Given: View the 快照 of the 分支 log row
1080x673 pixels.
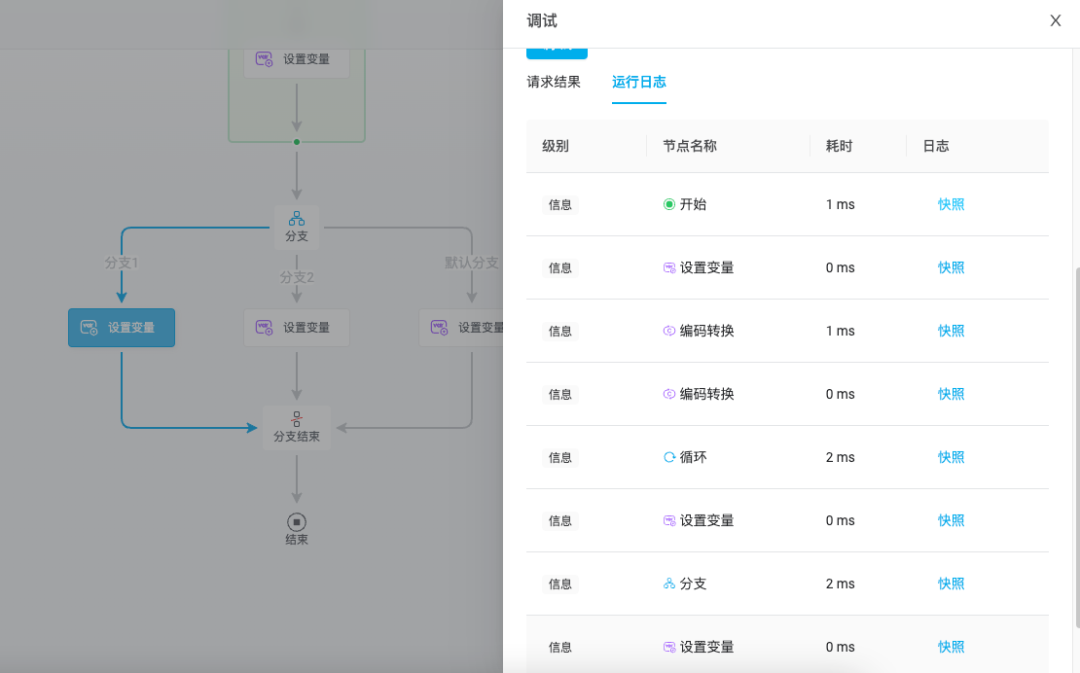Looking at the screenshot, I should pos(951,584).
